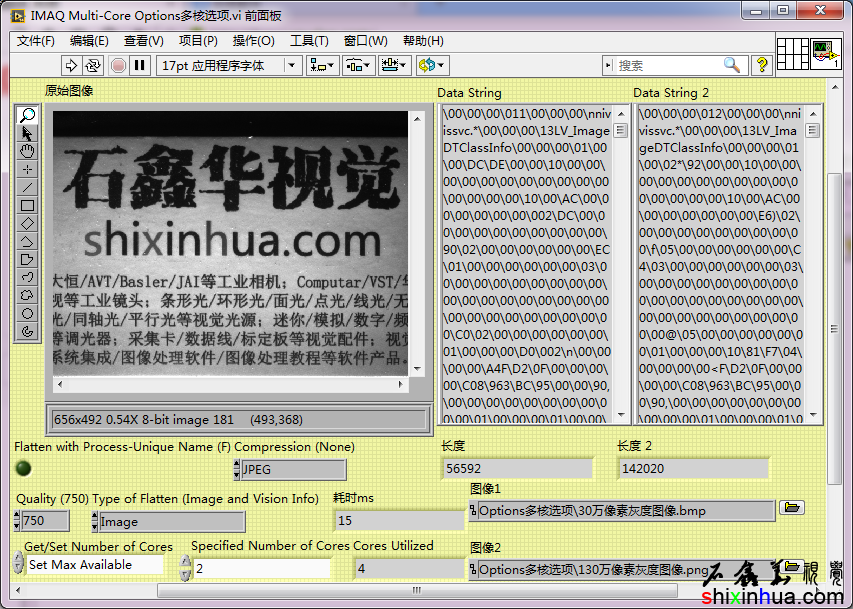Click the Specified Number of Cores field
Screen dimensions: 853x609
click(x=260, y=568)
